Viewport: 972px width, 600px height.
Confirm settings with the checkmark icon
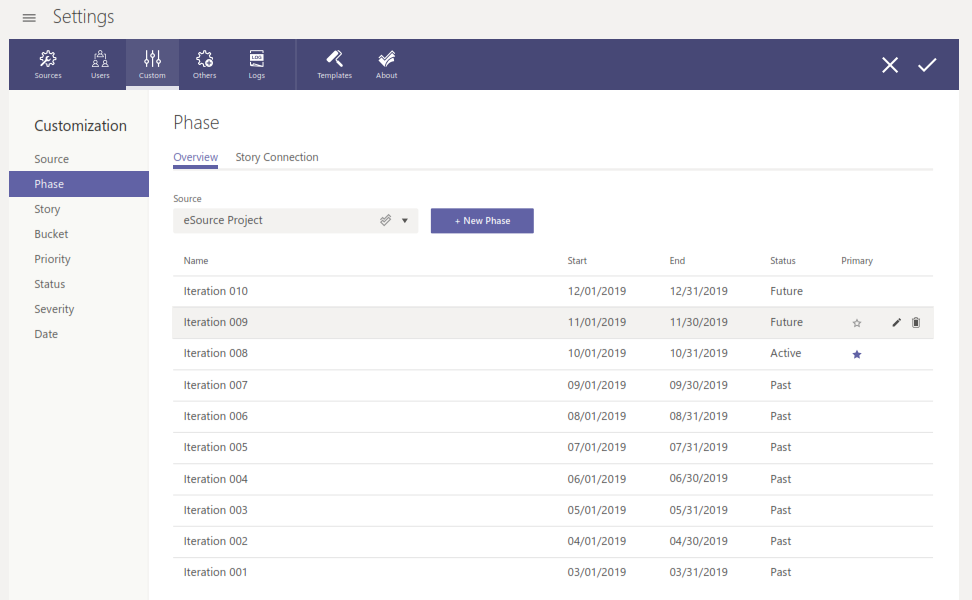point(927,65)
